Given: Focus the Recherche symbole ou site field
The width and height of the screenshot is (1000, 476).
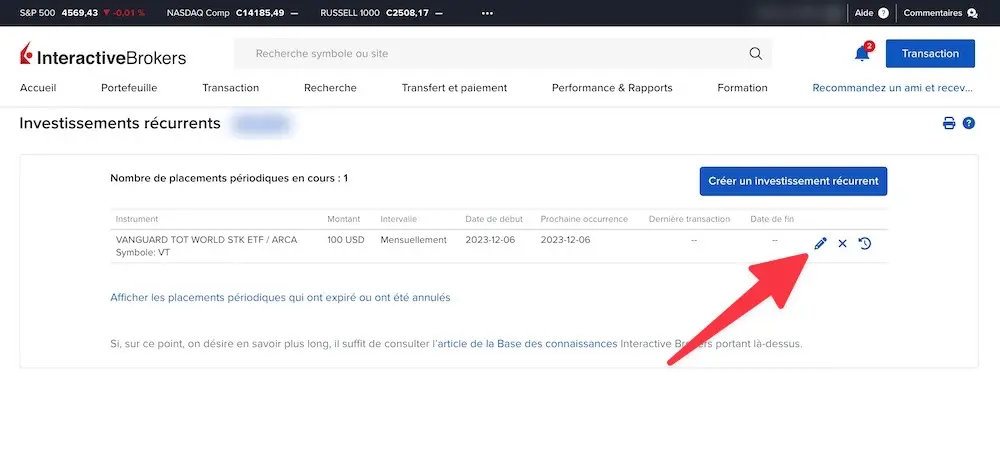Looking at the screenshot, I should coord(503,54).
